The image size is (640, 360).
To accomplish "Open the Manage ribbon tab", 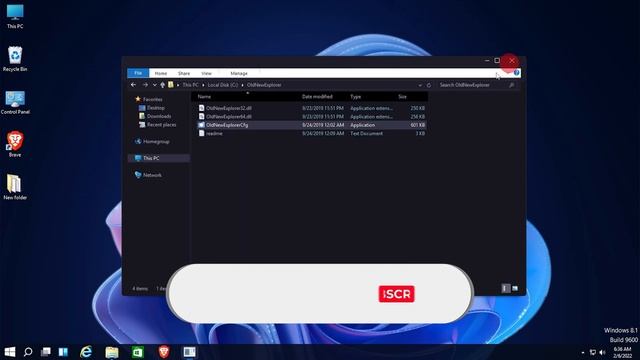I will pyautogui.click(x=239, y=73).
